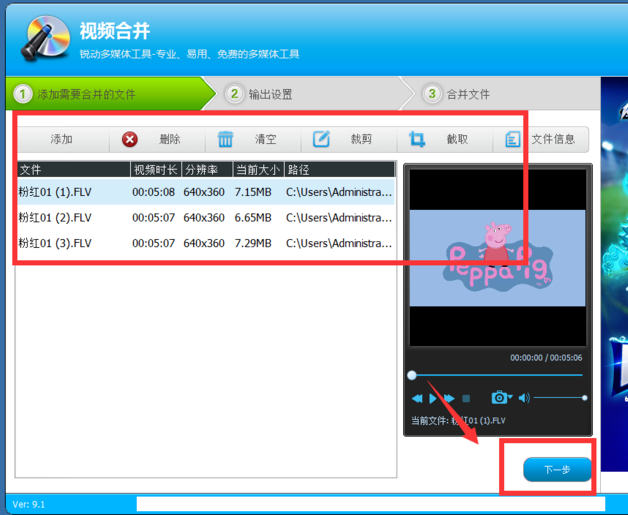The height and width of the screenshot is (515, 628).
Task: Click the 裁剪 edit pencil icon
Action: pyautogui.click(x=321, y=139)
